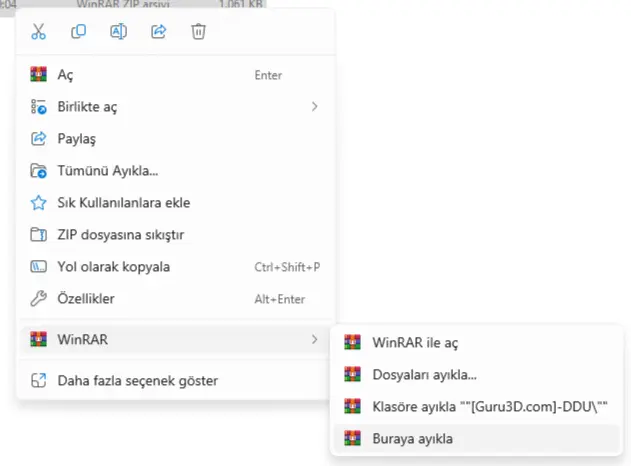
Task: Click path icon beside Yol olarak kopyala
Action: coord(38,267)
